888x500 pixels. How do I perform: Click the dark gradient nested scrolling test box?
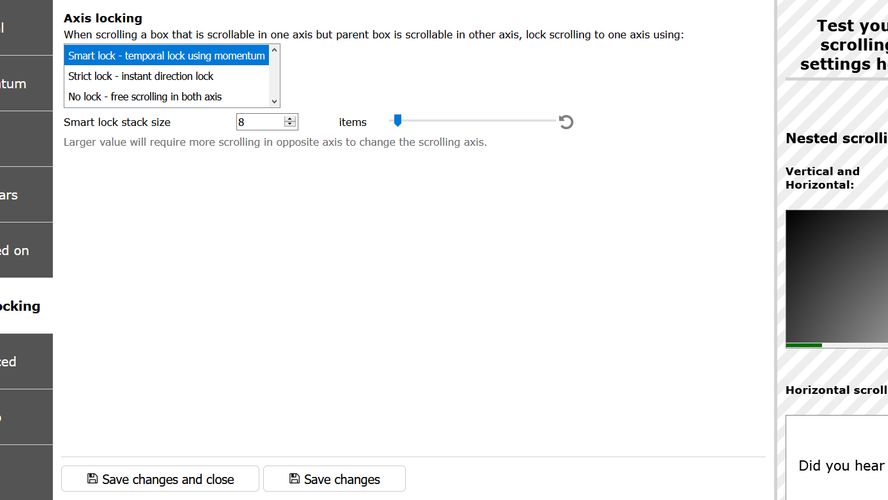pos(836,275)
